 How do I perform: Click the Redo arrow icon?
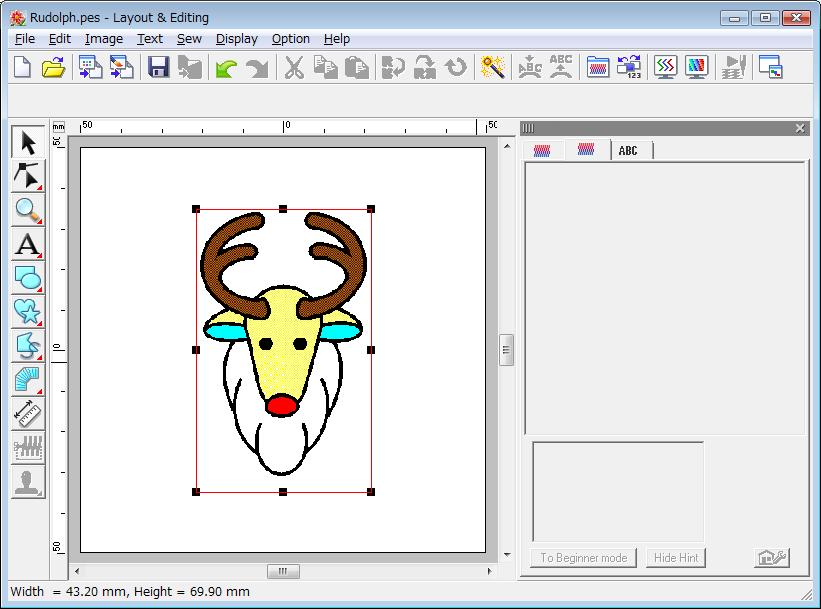(257, 68)
